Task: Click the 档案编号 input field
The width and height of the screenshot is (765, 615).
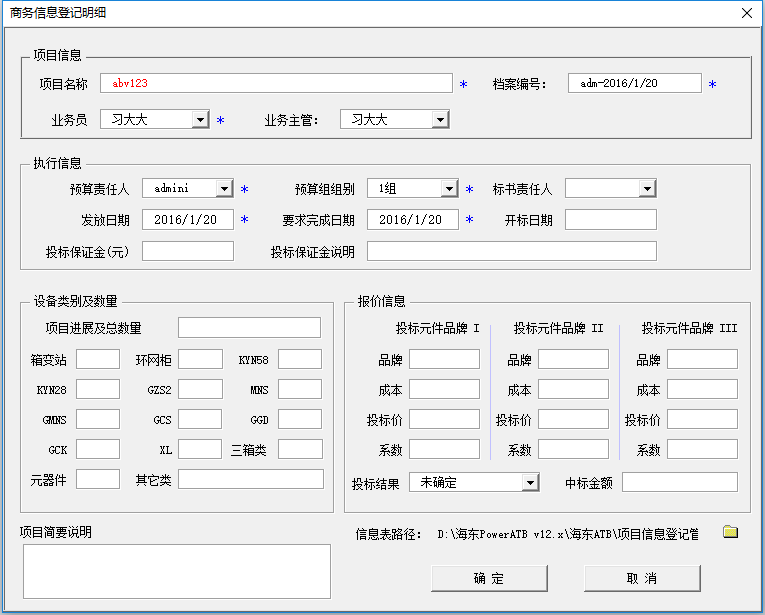Action: click(x=634, y=84)
